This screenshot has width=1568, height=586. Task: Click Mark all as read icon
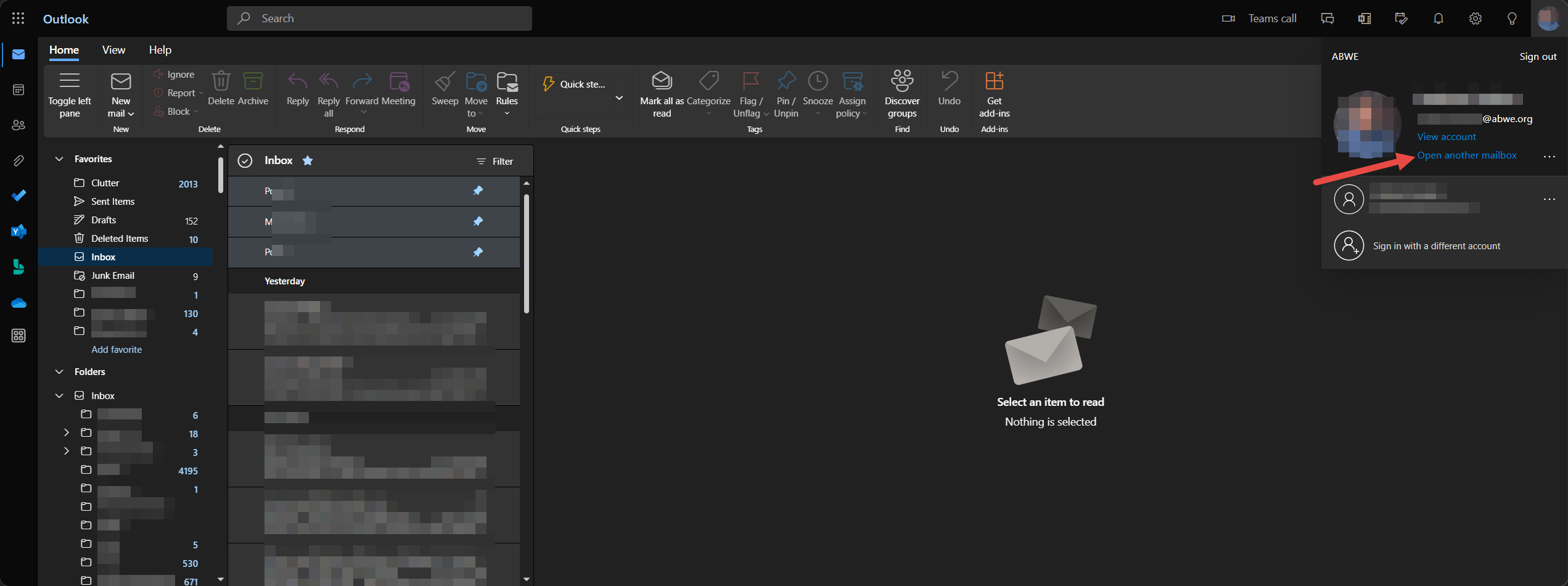(662, 81)
